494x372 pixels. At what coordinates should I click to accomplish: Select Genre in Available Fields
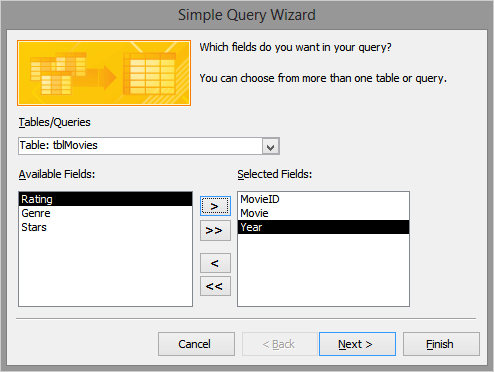coord(105,213)
